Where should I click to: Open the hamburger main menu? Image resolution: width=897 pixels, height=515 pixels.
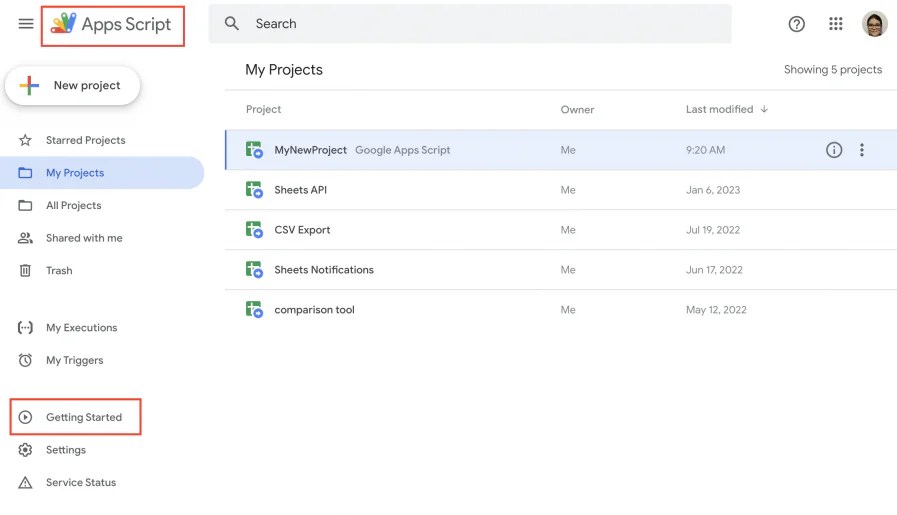(26, 24)
